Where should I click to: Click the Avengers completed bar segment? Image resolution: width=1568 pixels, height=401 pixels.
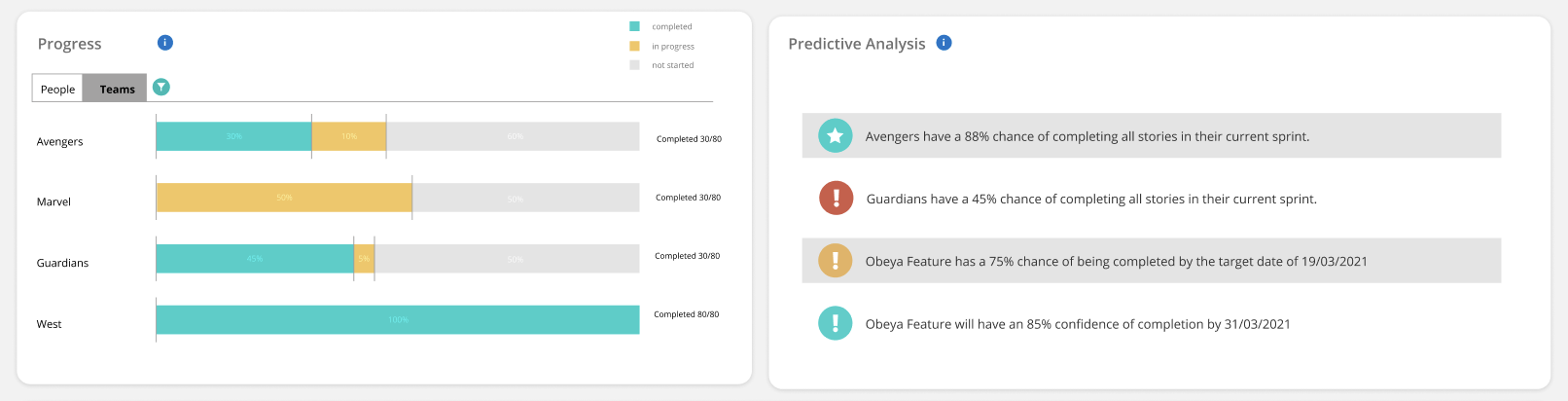pos(233,136)
